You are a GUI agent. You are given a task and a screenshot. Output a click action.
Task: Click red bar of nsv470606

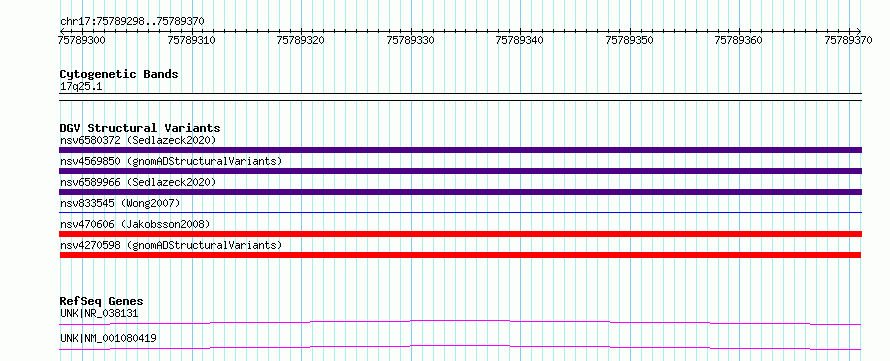460,234
